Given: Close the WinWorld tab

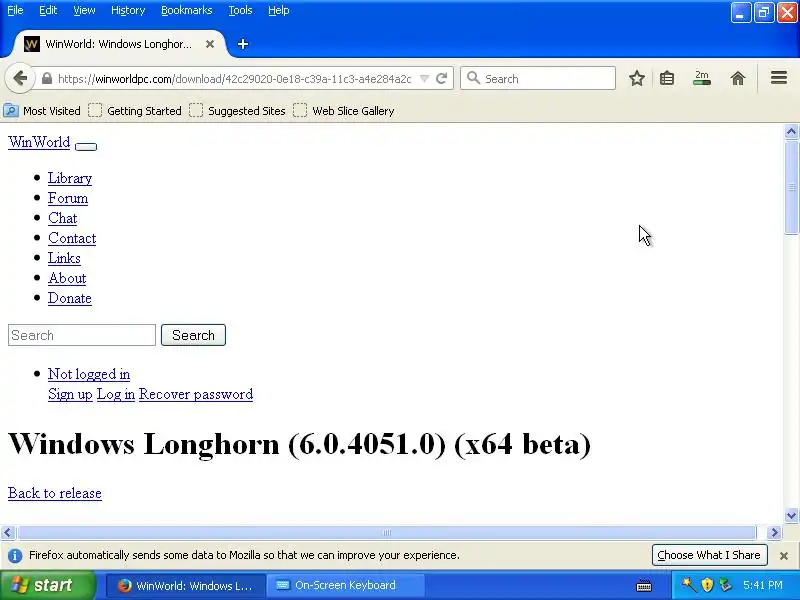Looking at the screenshot, I should 210,44.
